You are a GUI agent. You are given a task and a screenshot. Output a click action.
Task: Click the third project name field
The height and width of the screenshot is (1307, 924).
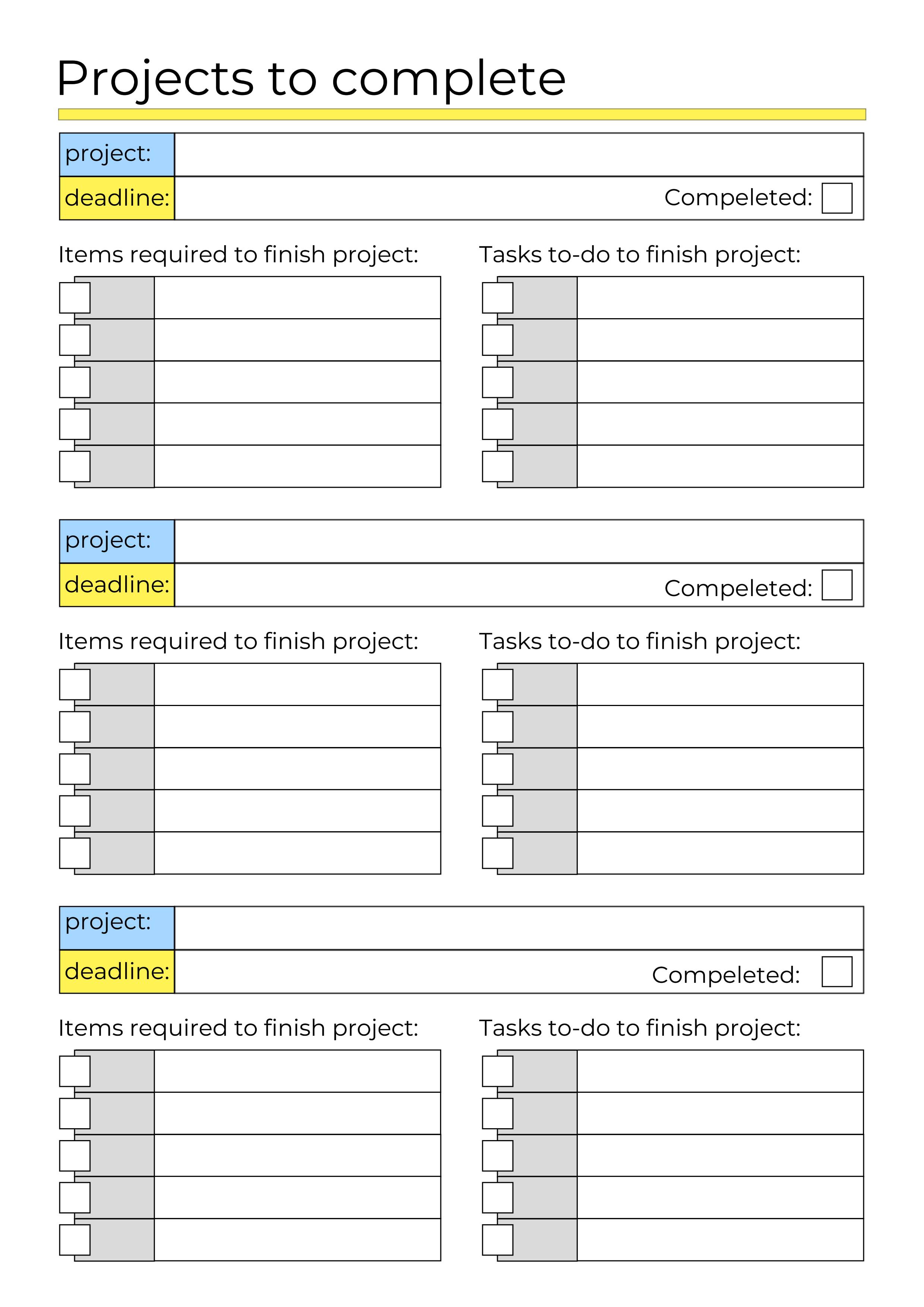(x=518, y=928)
